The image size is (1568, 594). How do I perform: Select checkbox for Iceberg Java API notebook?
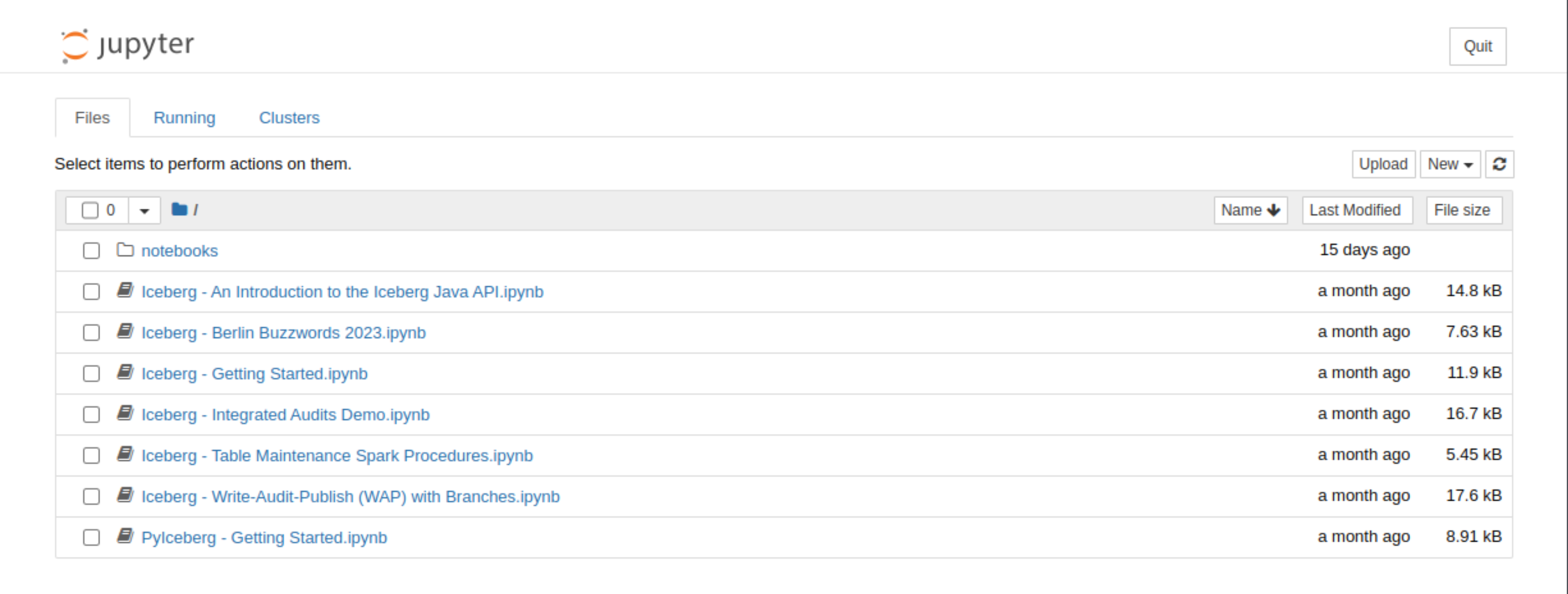(x=92, y=292)
